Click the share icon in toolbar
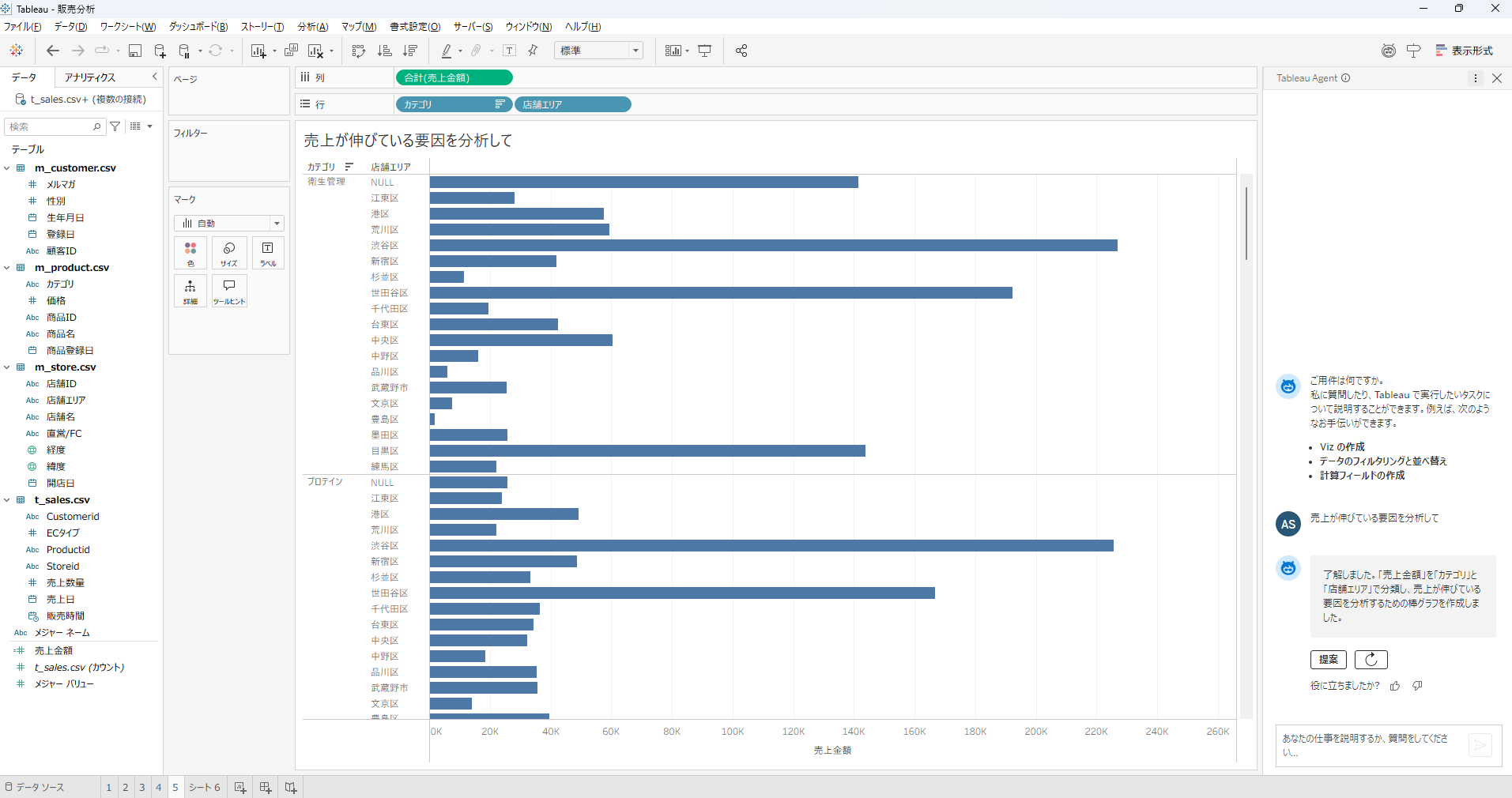Image resolution: width=1512 pixels, height=798 pixels. [x=741, y=51]
